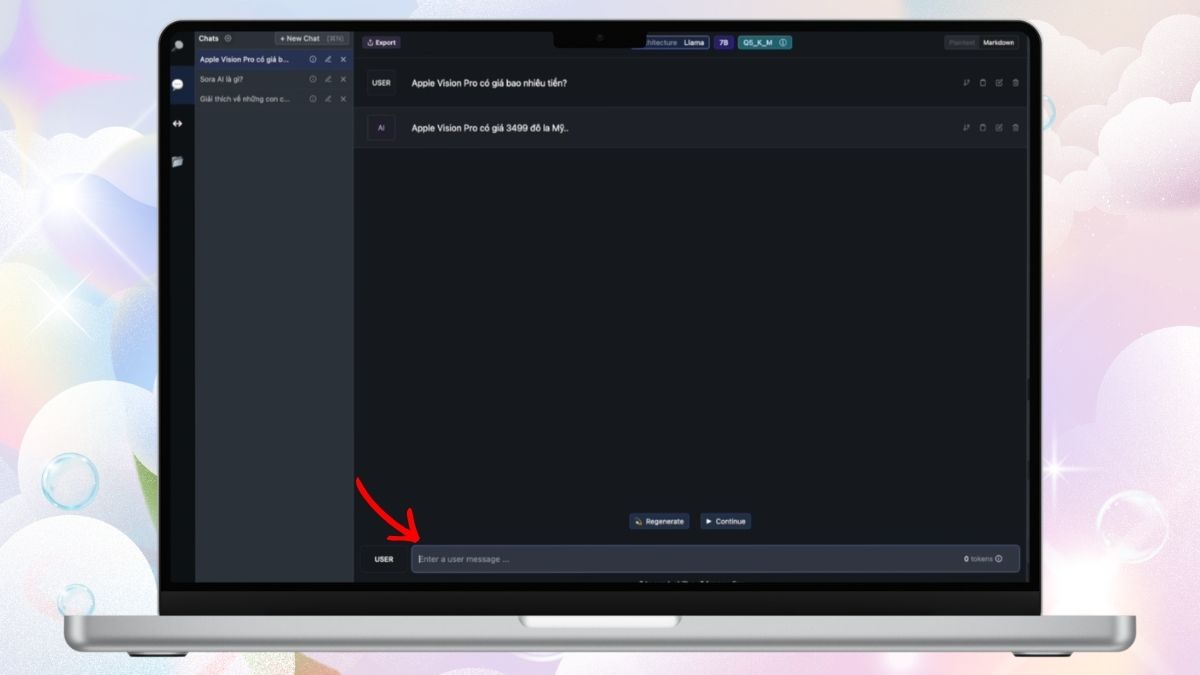Delete the 'Sora AI là gì?' chat
The width and height of the screenshot is (1200, 675).
(343, 79)
